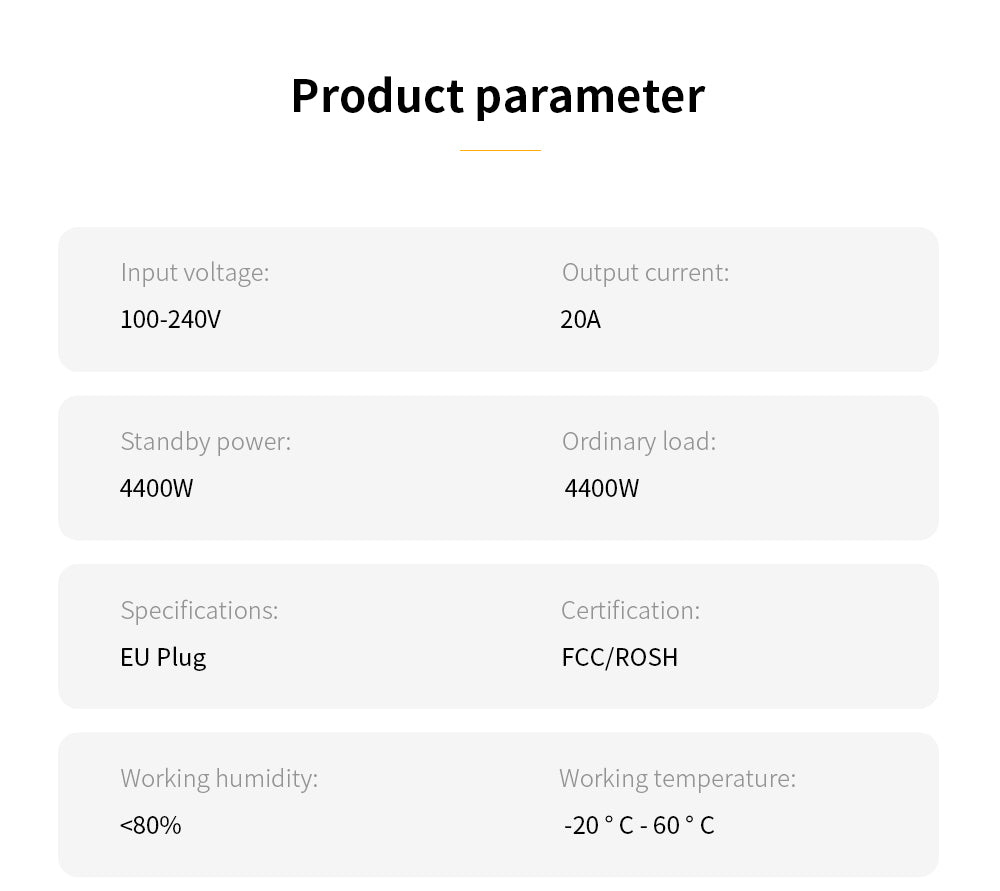Select the 'Working temperature:' label
The image size is (1000, 891).
pyautogui.click(x=677, y=778)
